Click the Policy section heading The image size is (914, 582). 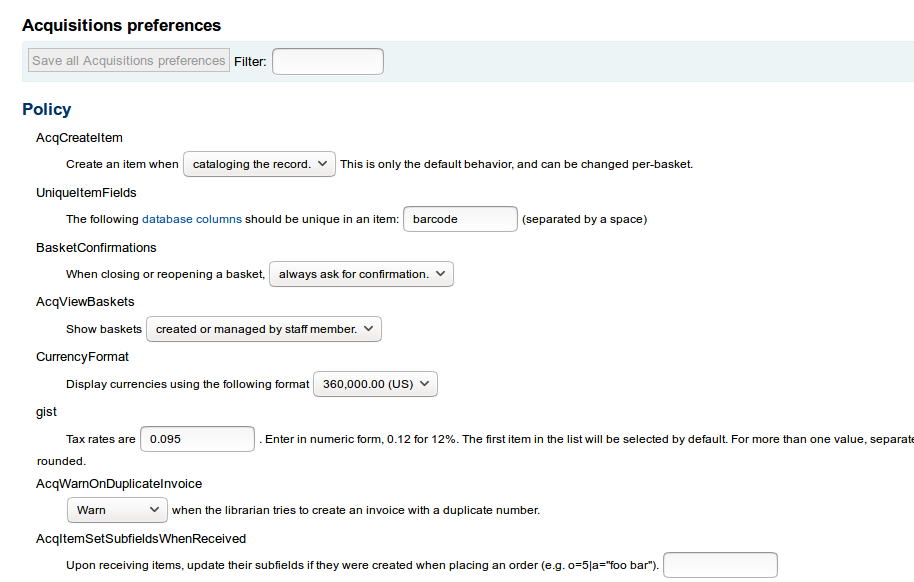pyautogui.click(x=47, y=109)
